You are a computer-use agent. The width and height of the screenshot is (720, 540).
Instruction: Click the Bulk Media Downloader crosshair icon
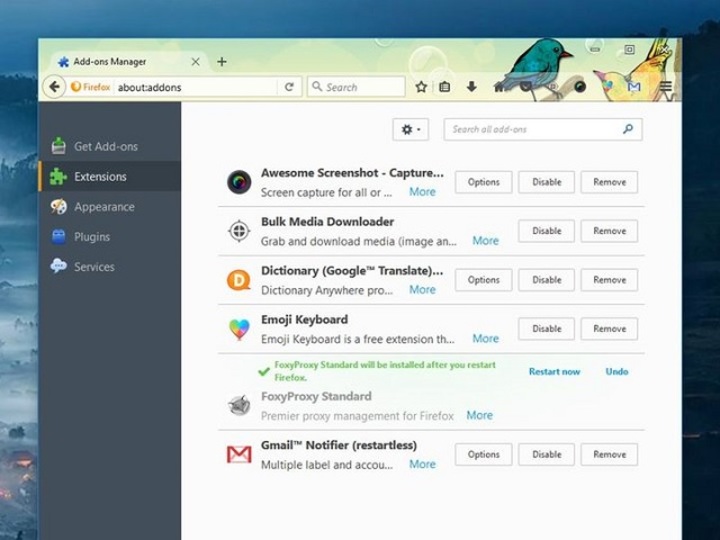(239, 231)
